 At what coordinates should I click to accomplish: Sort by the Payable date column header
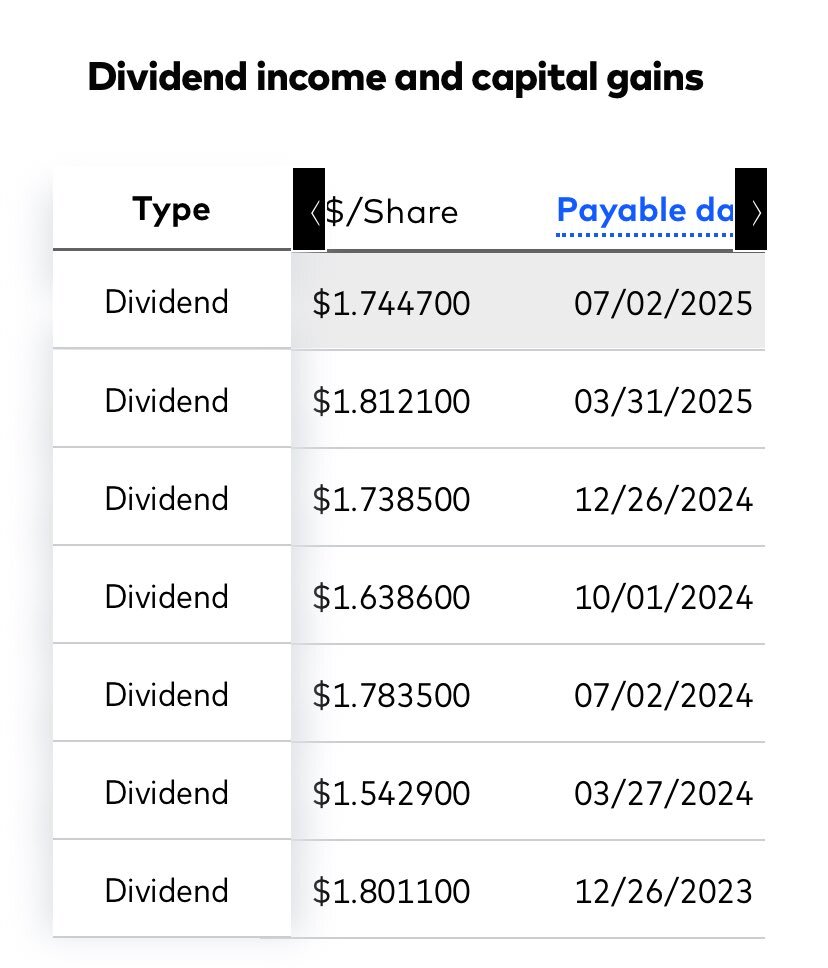pyautogui.click(x=645, y=211)
